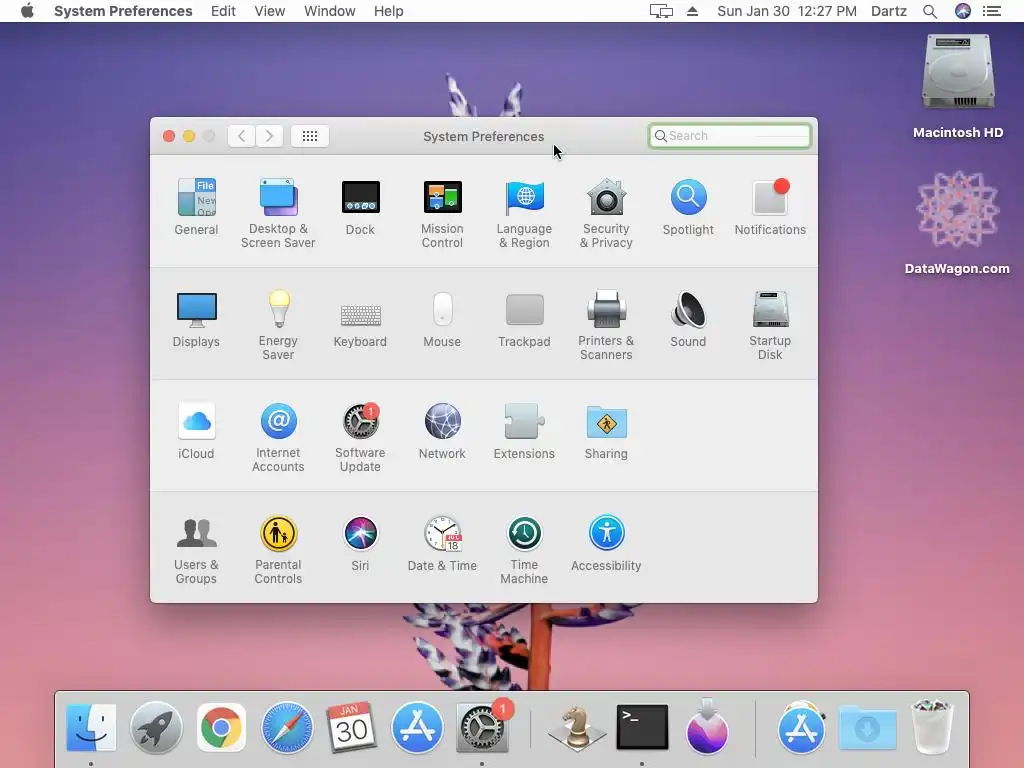Select the Macintosh HD desktop icon

click(958, 86)
